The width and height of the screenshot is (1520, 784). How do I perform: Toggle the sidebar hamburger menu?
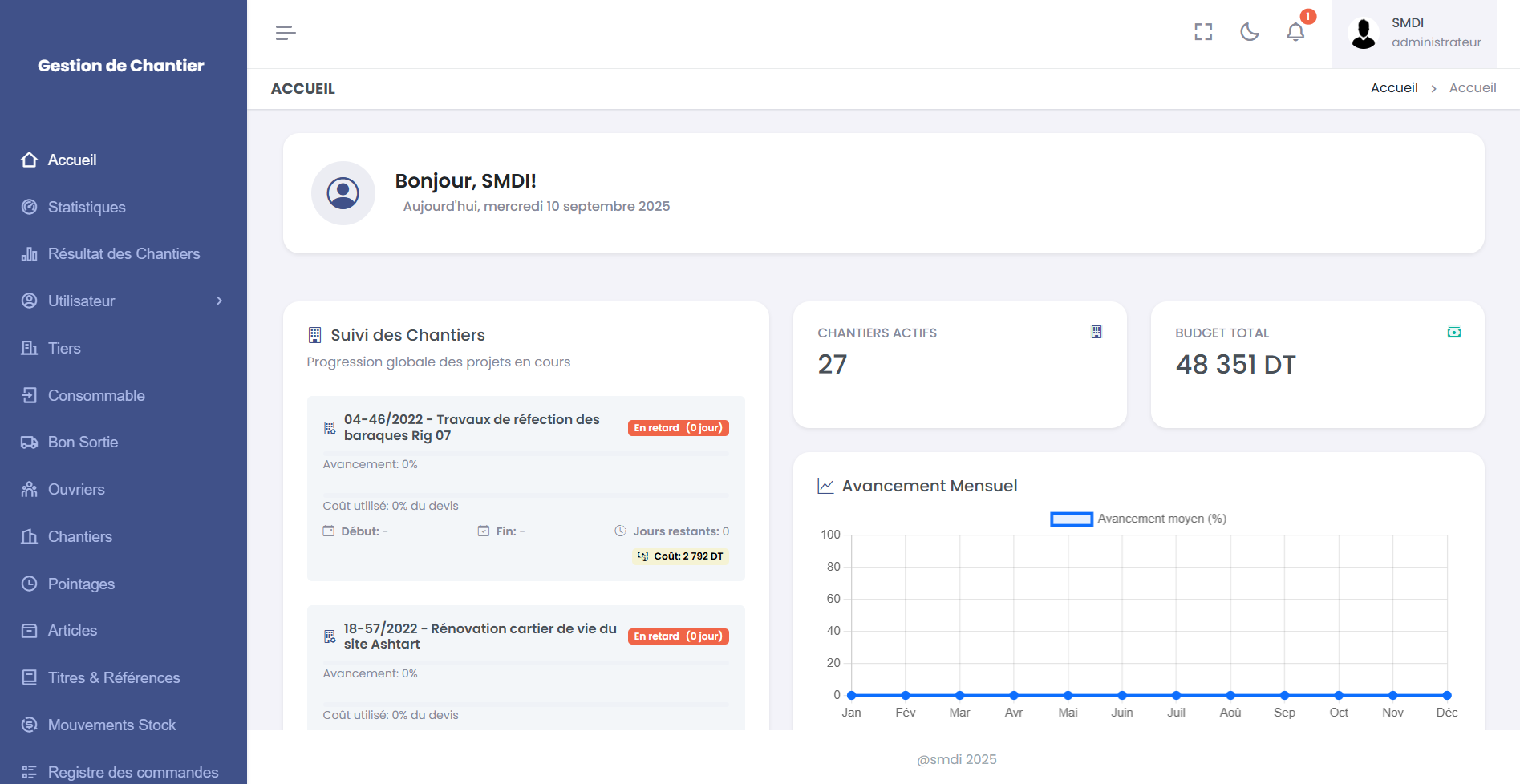coord(286,33)
